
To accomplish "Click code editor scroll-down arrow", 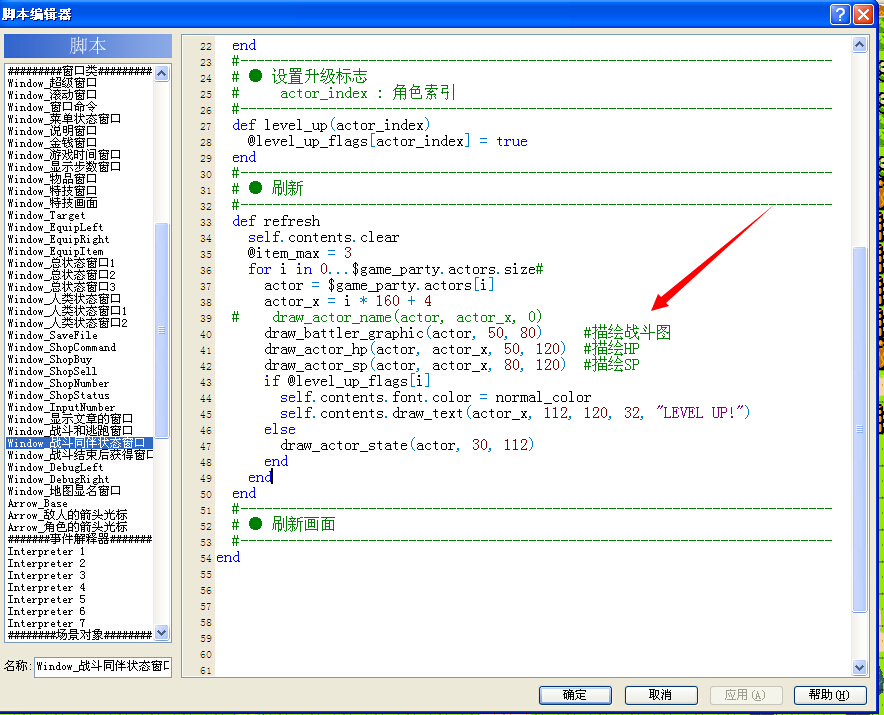I will click(x=859, y=668).
